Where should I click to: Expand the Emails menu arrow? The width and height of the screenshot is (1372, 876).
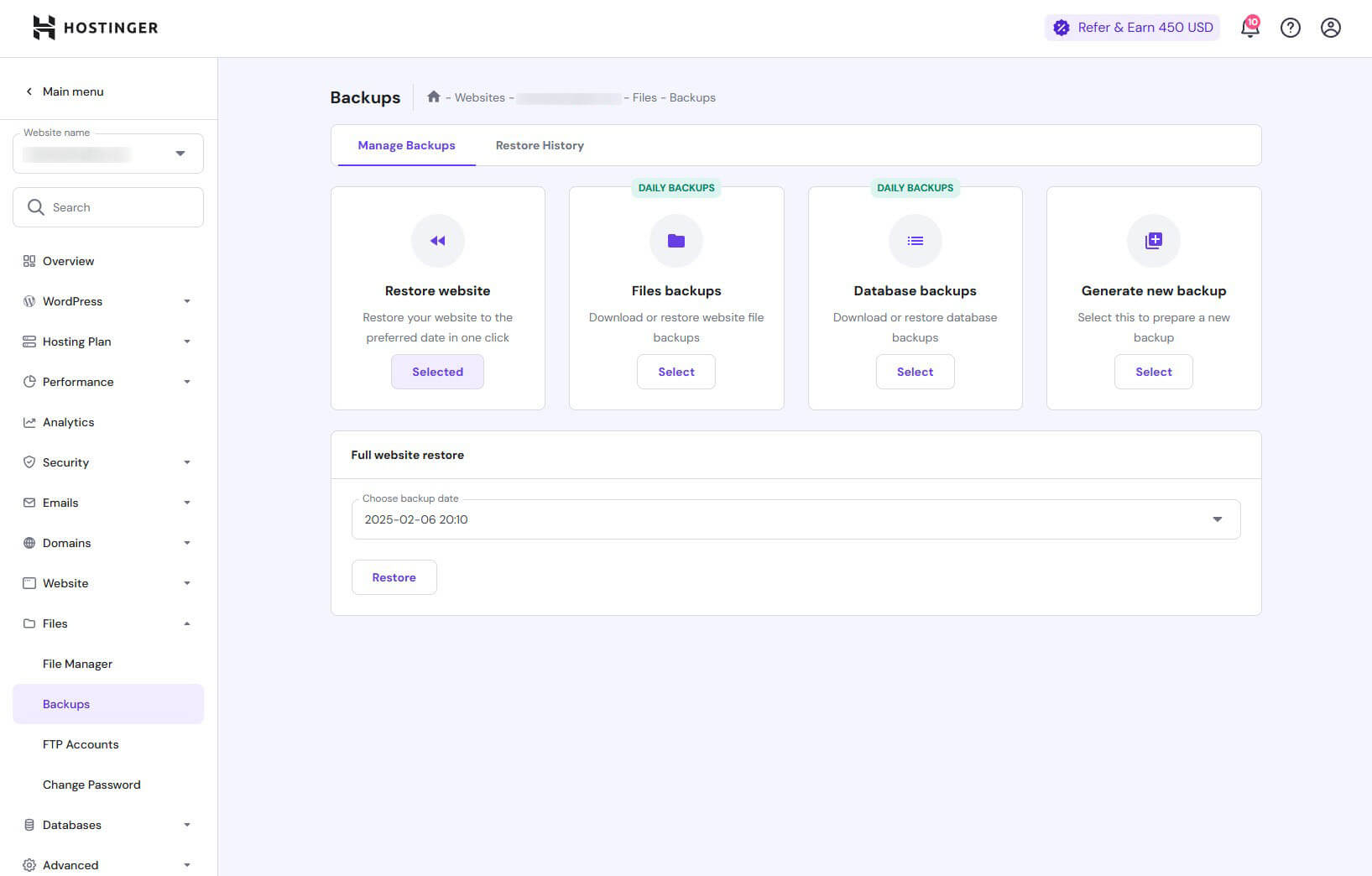(x=187, y=503)
